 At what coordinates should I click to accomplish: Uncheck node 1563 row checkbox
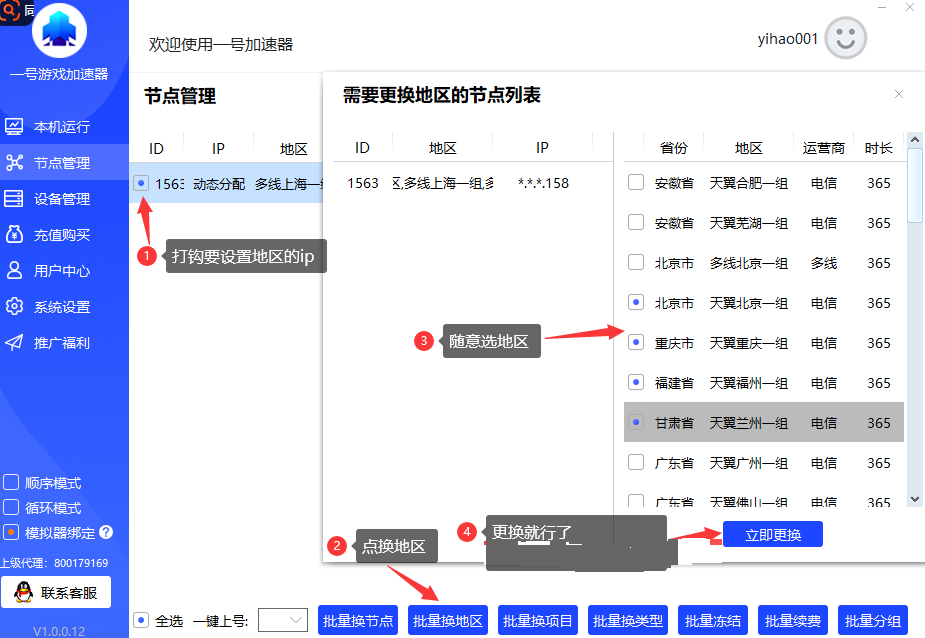[x=141, y=184]
